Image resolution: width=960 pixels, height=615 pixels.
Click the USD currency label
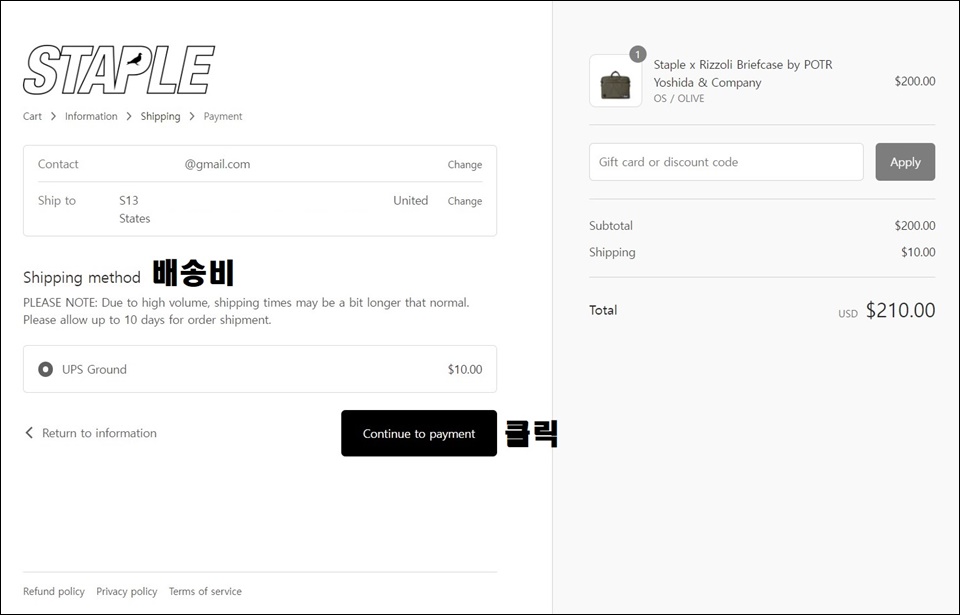coord(848,314)
